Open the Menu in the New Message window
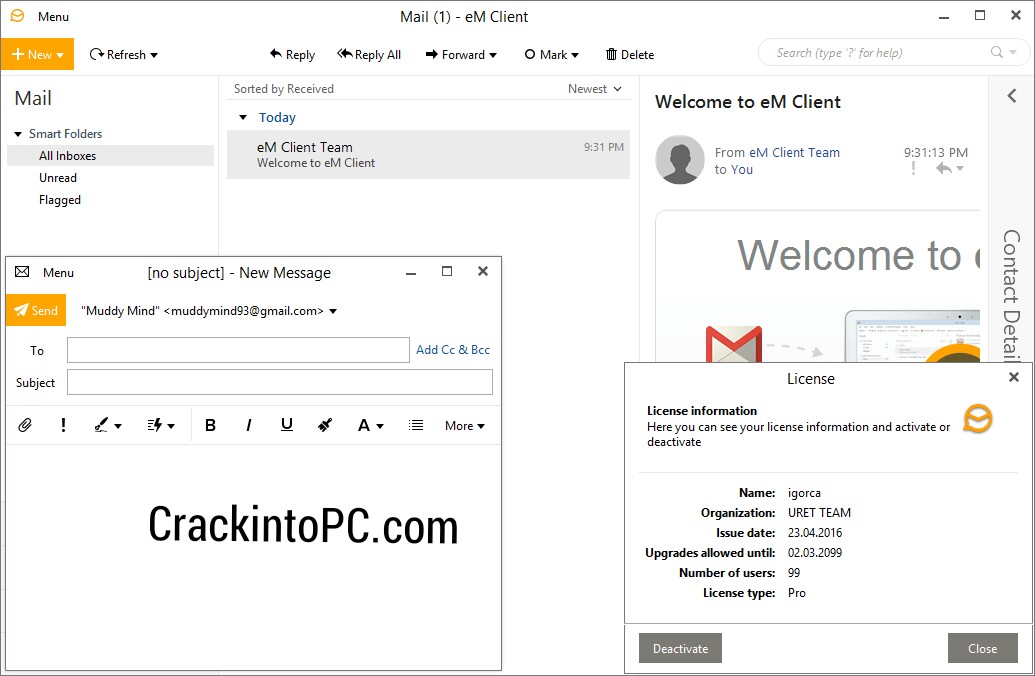The image size is (1035, 676). point(58,273)
